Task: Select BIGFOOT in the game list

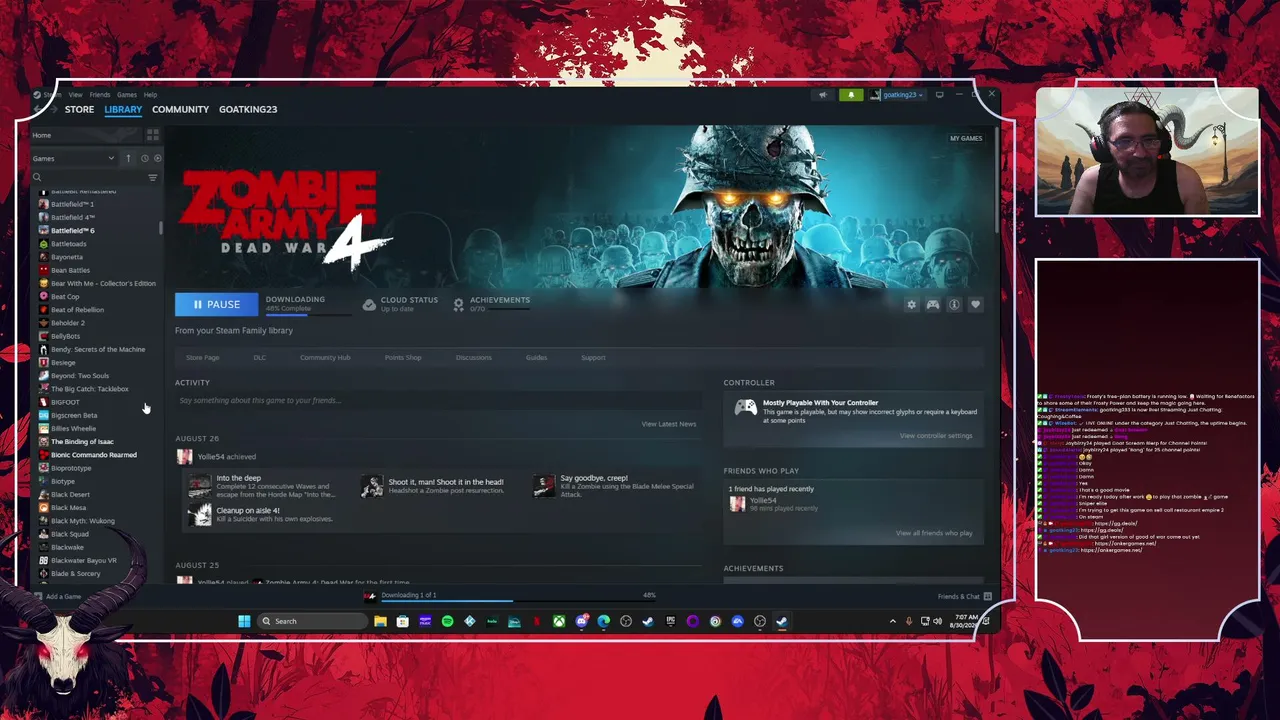Action: [x=65, y=402]
